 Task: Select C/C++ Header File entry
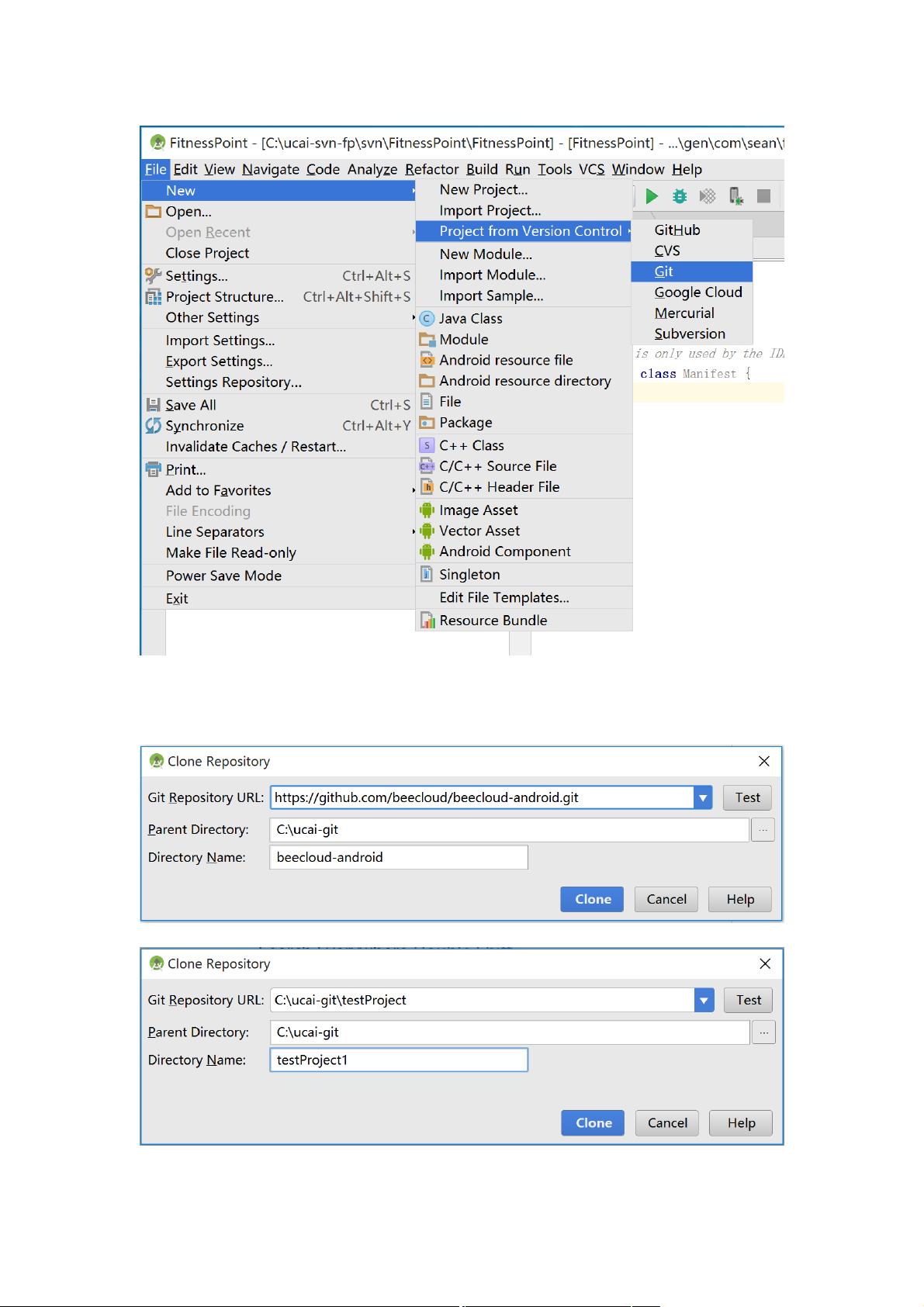[x=524, y=487]
